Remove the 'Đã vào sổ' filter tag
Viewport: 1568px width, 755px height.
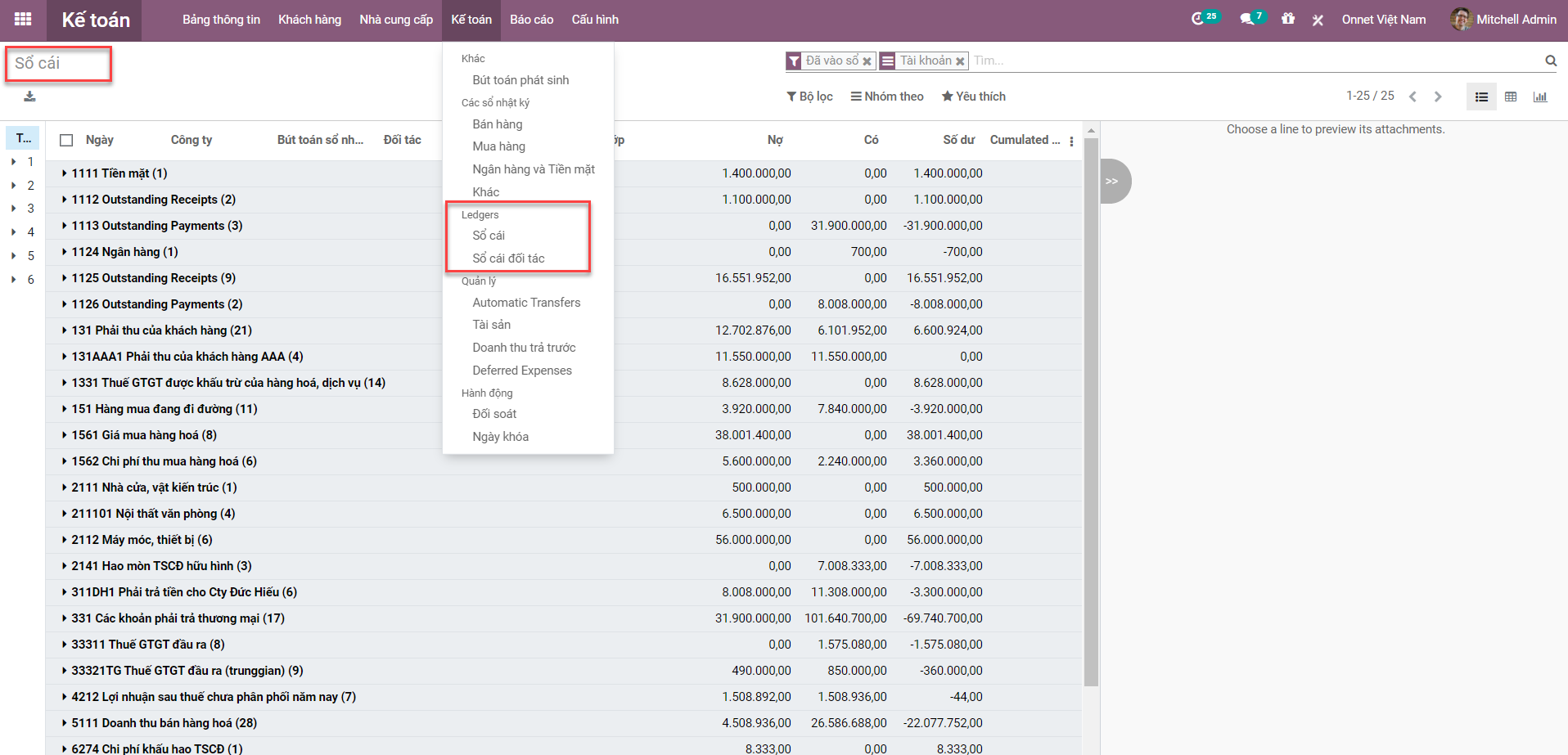pyautogui.click(x=867, y=61)
